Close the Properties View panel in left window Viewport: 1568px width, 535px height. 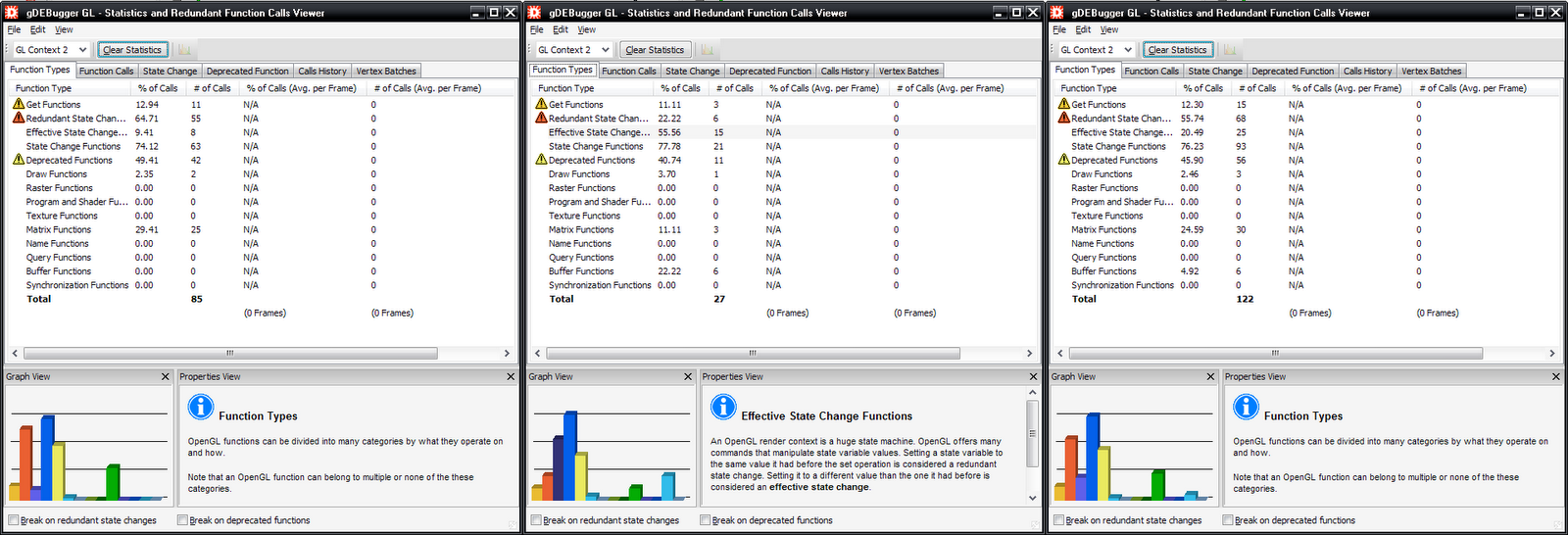(511, 376)
